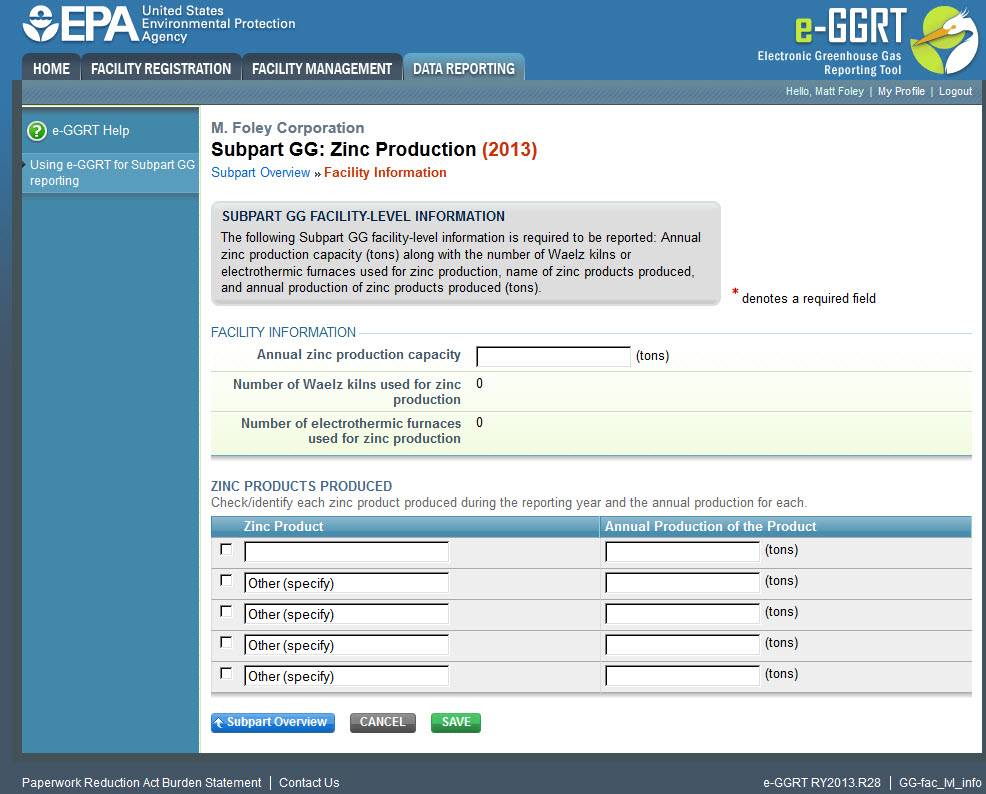Click the e-GGRT heron logo
This screenshot has height=794, width=986.
(944, 40)
